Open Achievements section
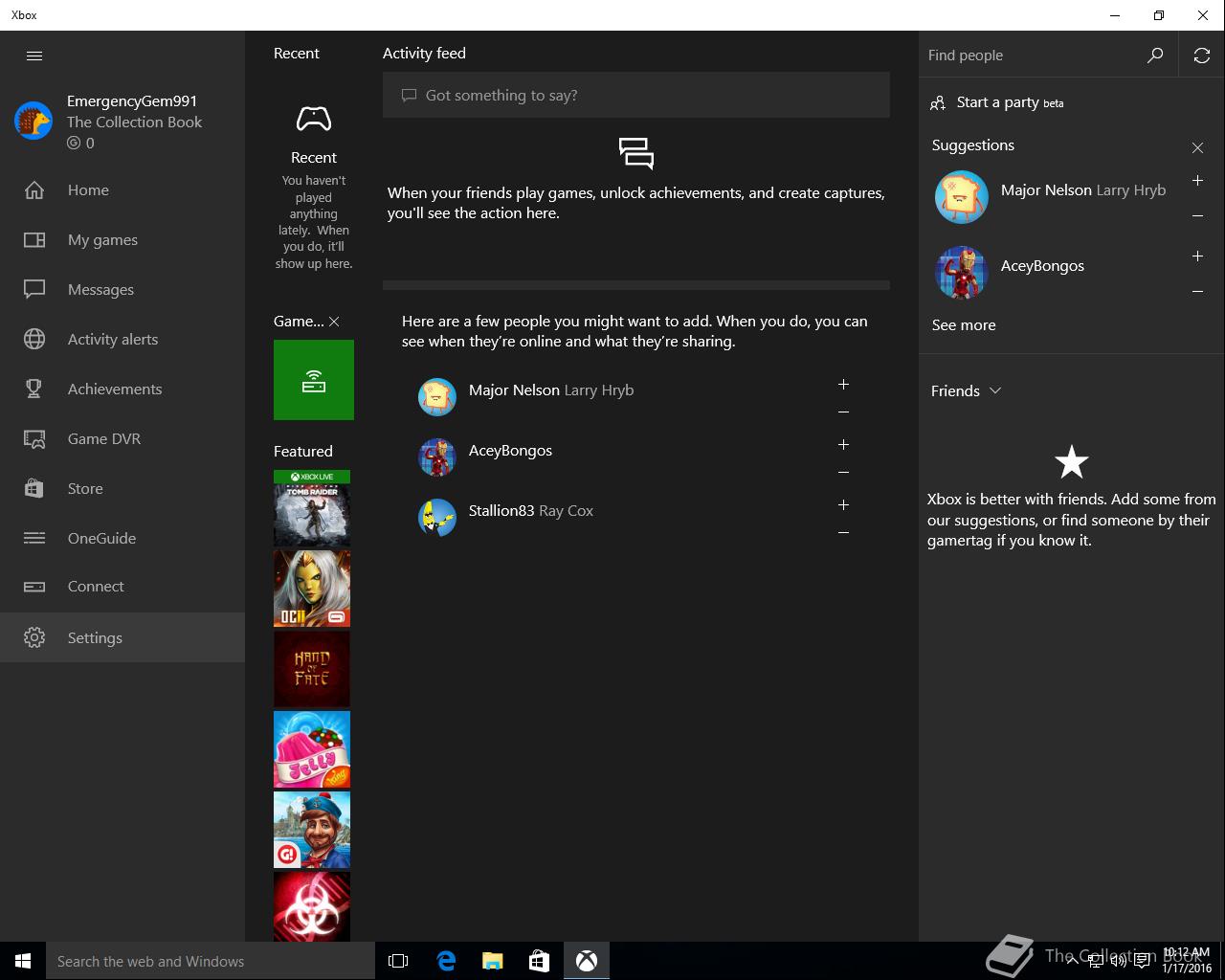This screenshot has width=1225, height=980. pos(122,389)
